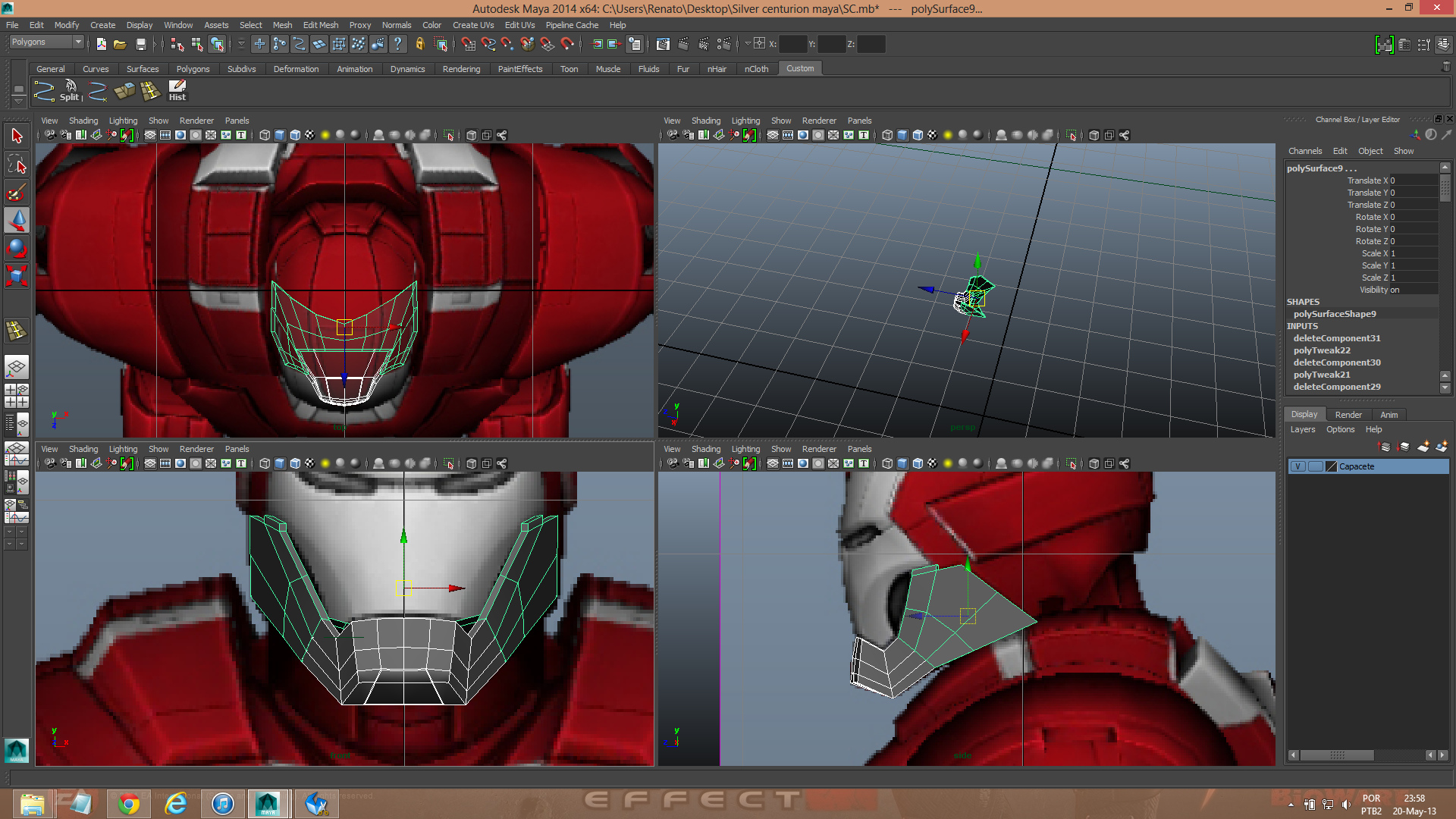Open manipulator icon in Channel Box

click(x=1415, y=134)
